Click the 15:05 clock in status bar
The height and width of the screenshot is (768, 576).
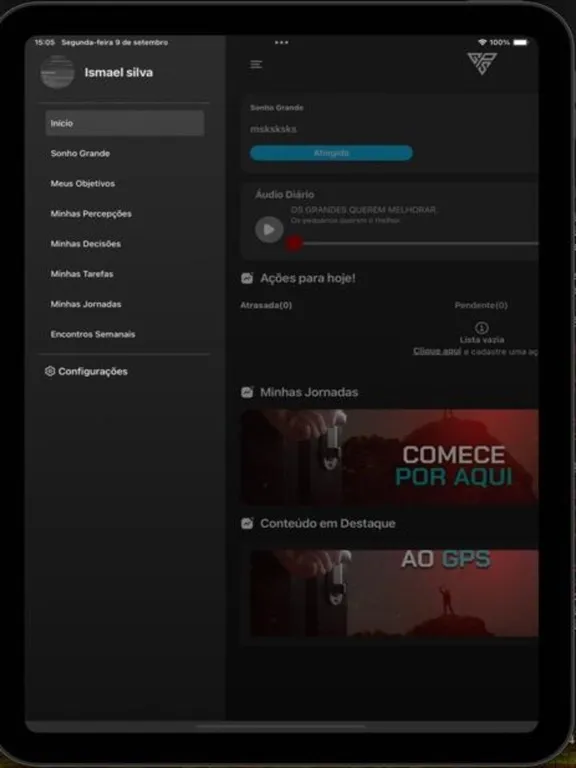point(45,43)
